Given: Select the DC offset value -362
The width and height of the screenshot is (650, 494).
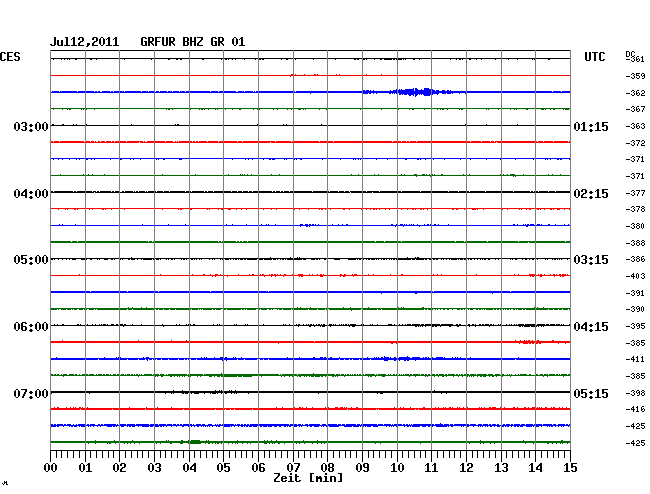Looking at the screenshot, I should pyautogui.click(x=635, y=93).
